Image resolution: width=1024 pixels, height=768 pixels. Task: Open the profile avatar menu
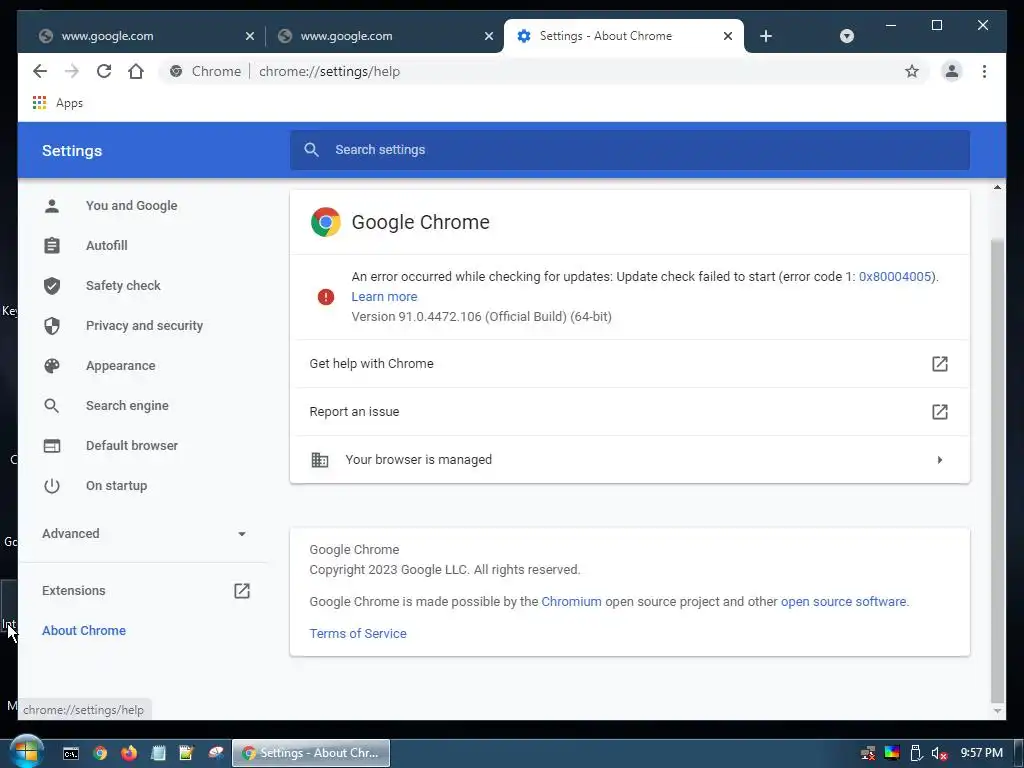(952, 71)
